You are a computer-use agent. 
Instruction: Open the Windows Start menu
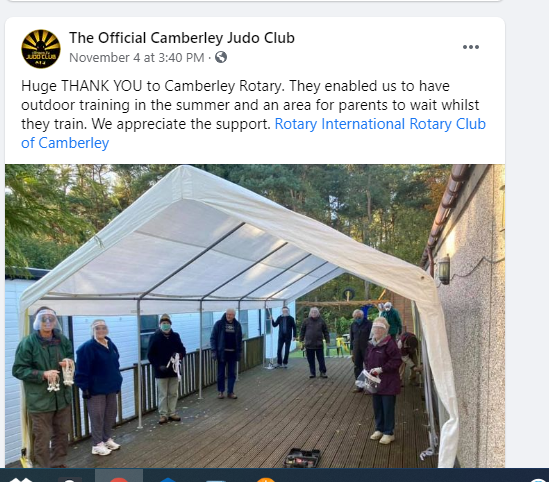coord(21,480)
